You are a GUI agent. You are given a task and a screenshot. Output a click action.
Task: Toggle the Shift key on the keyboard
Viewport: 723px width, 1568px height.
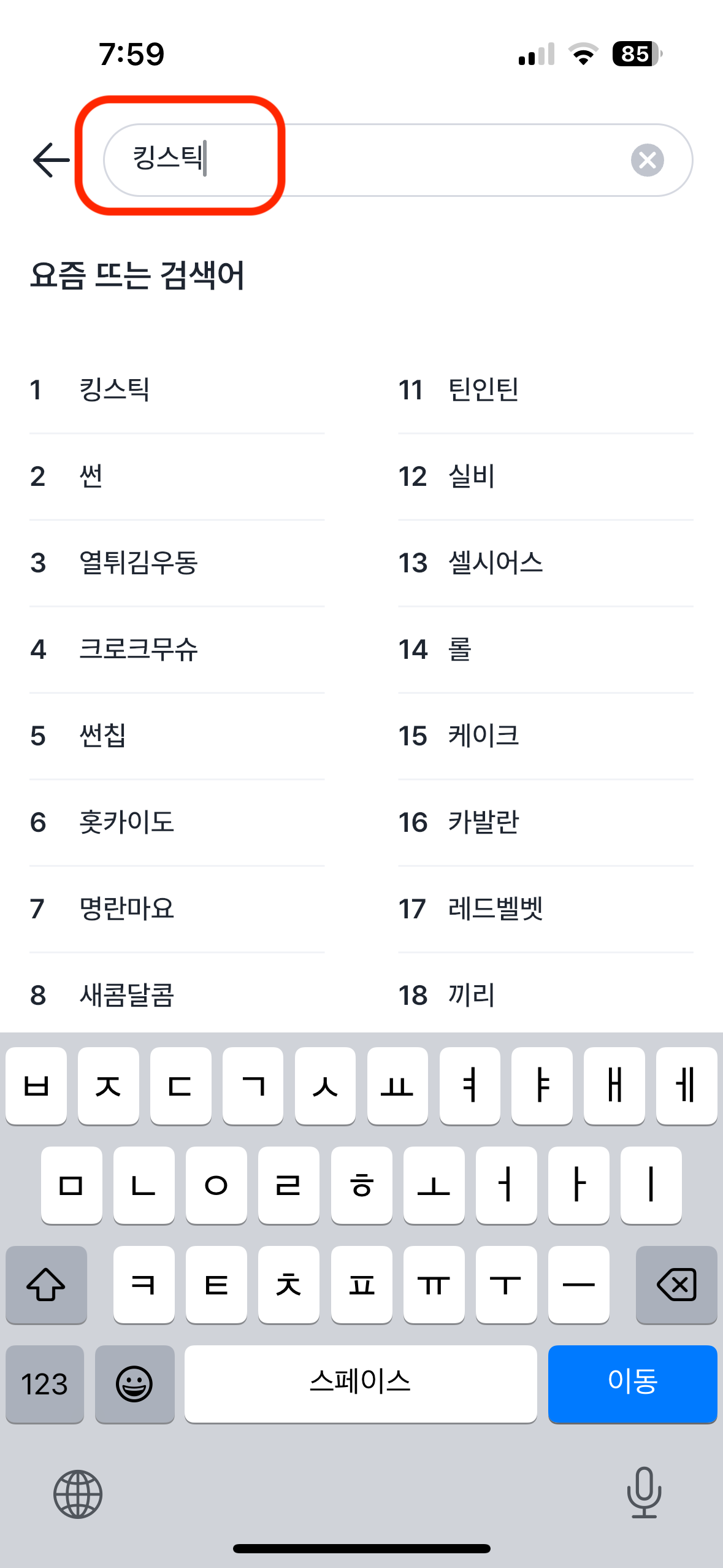[x=46, y=1285]
